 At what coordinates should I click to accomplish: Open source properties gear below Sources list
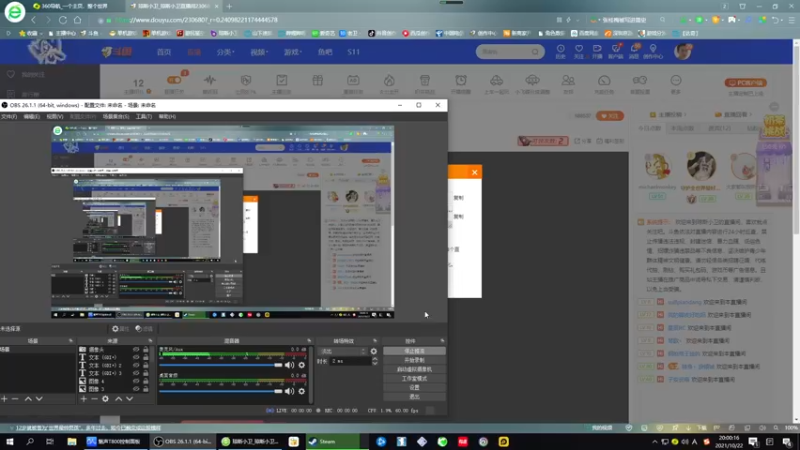click(106, 398)
